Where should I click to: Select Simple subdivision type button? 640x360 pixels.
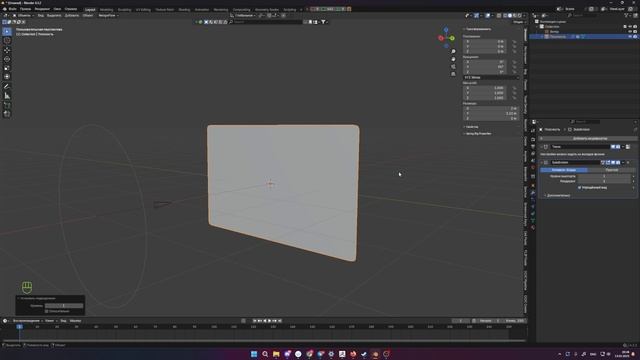[x=612, y=170]
